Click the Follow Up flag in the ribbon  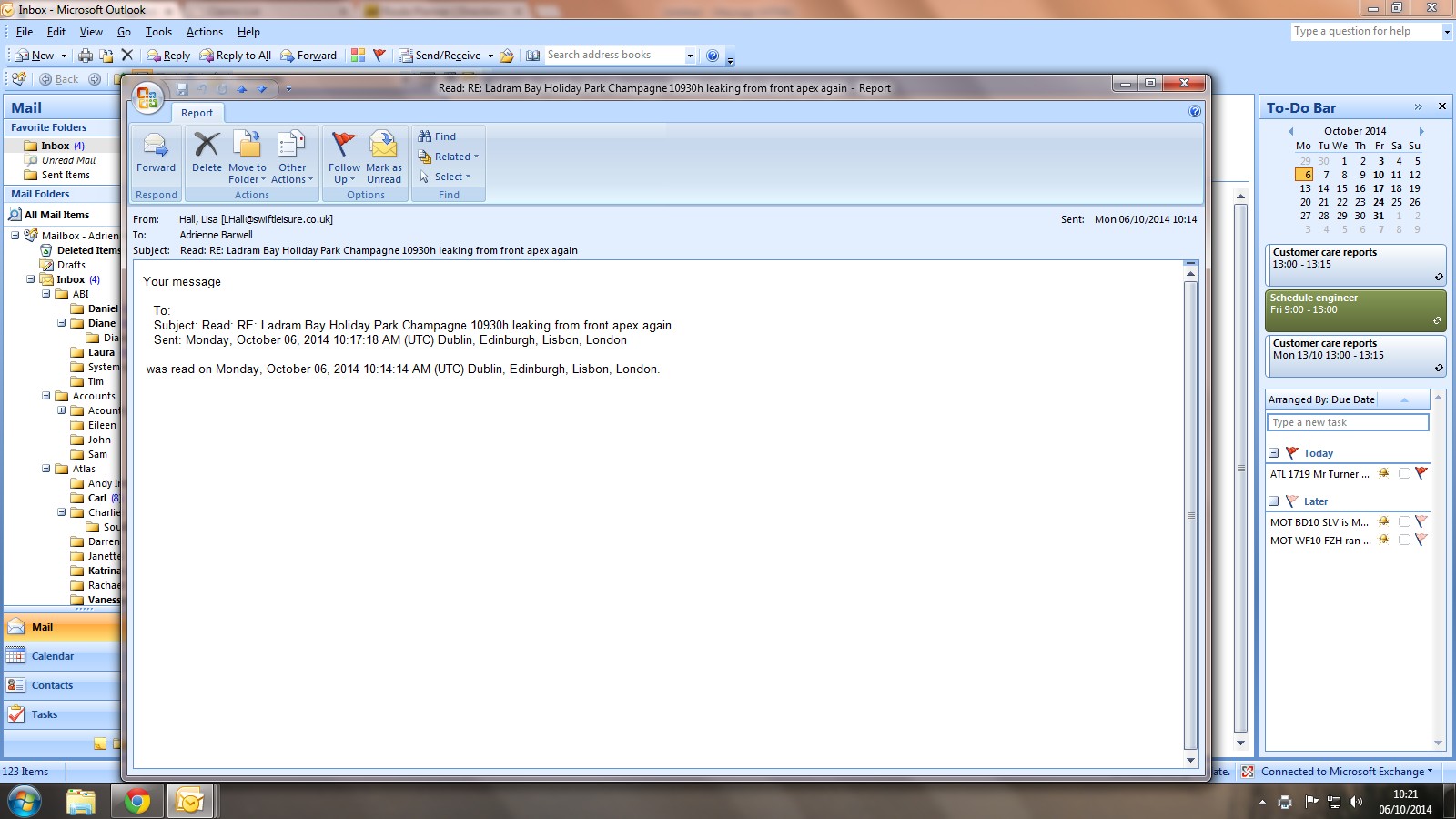tap(344, 157)
